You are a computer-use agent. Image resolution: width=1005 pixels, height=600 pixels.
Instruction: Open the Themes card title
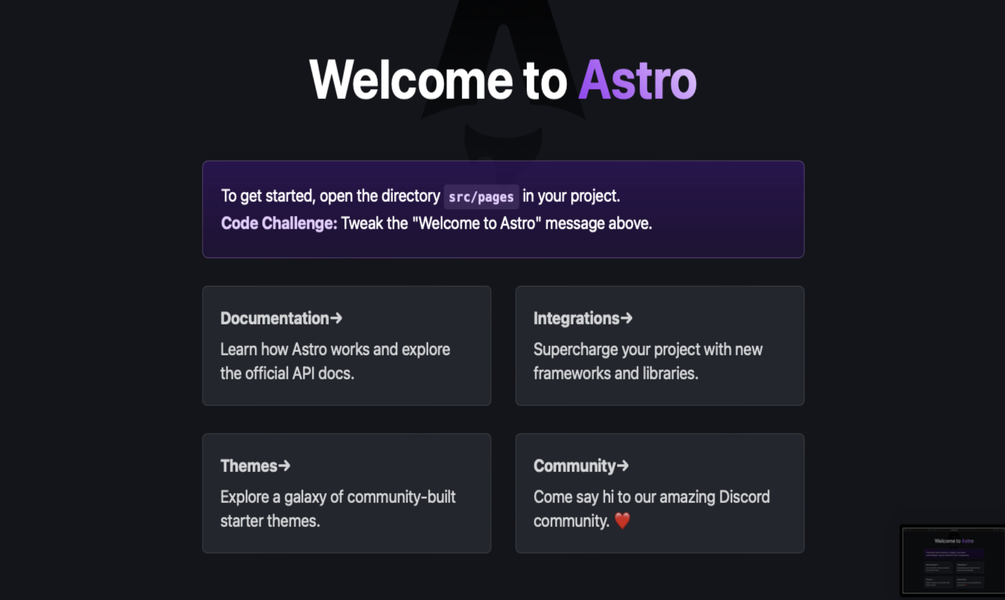(x=248, y=466)
